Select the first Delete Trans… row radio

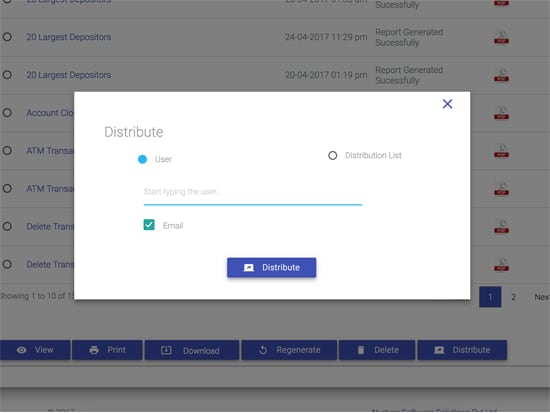pos(7,226)
